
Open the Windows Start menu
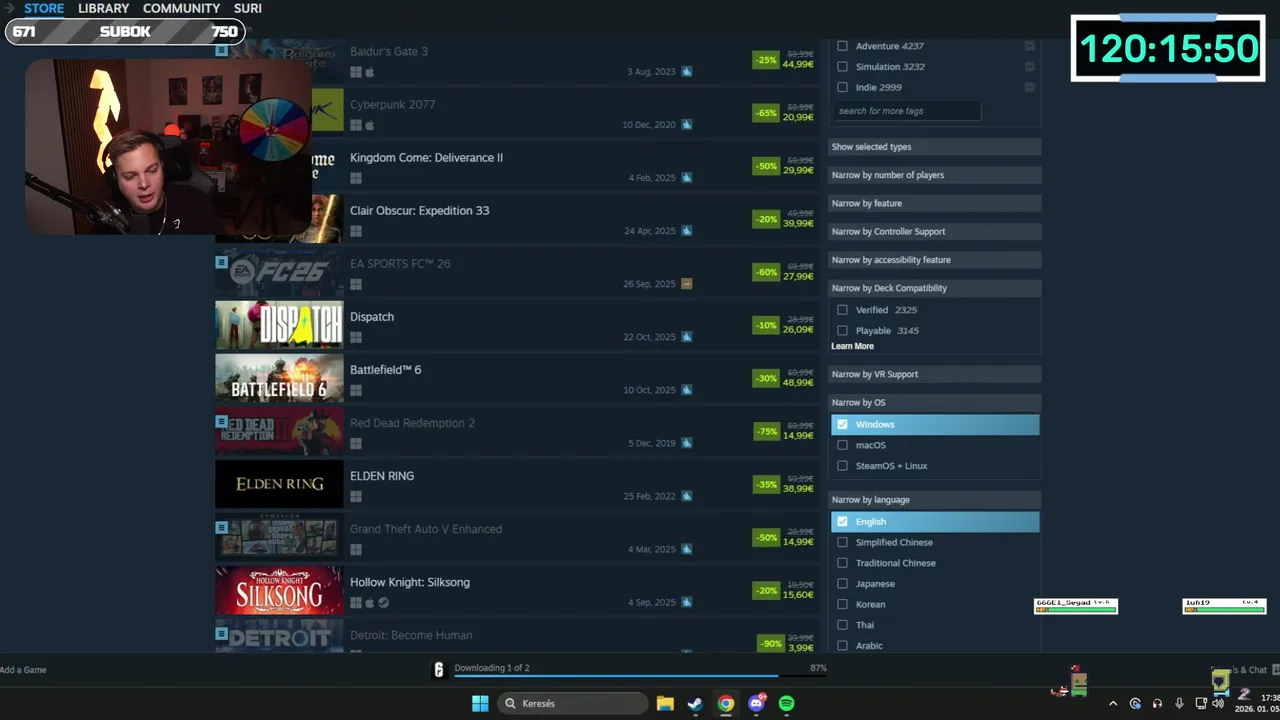[480, 704]
